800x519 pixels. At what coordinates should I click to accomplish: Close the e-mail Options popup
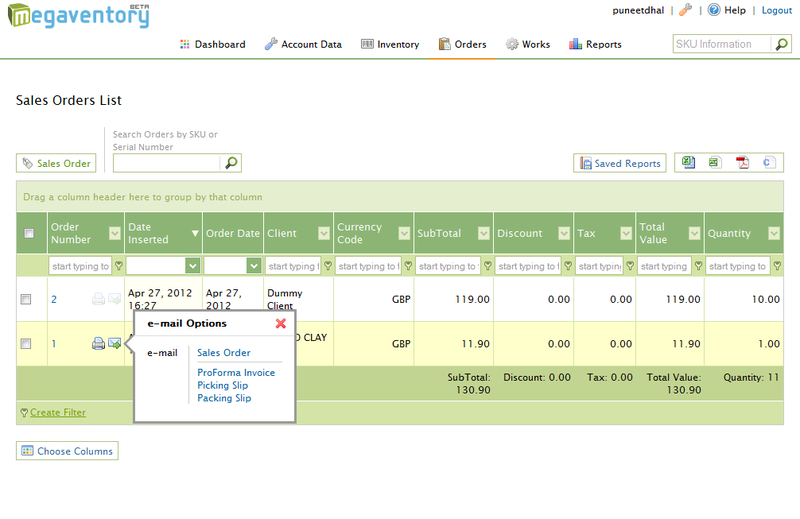281,323
